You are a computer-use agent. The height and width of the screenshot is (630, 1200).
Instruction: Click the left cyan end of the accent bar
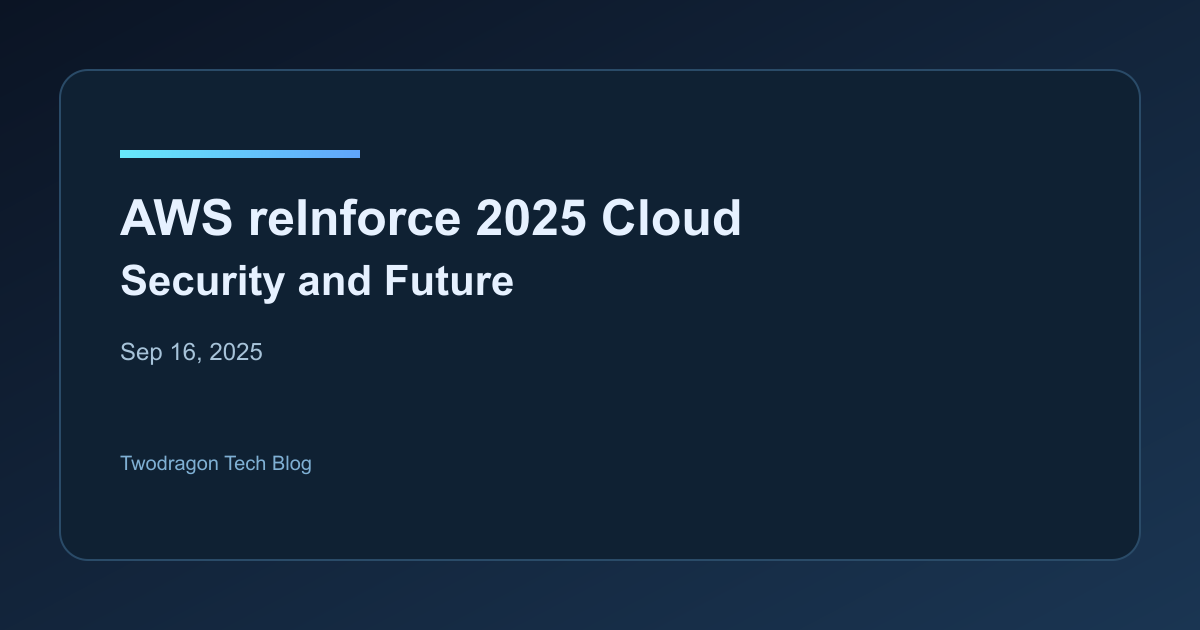(126, 154)
